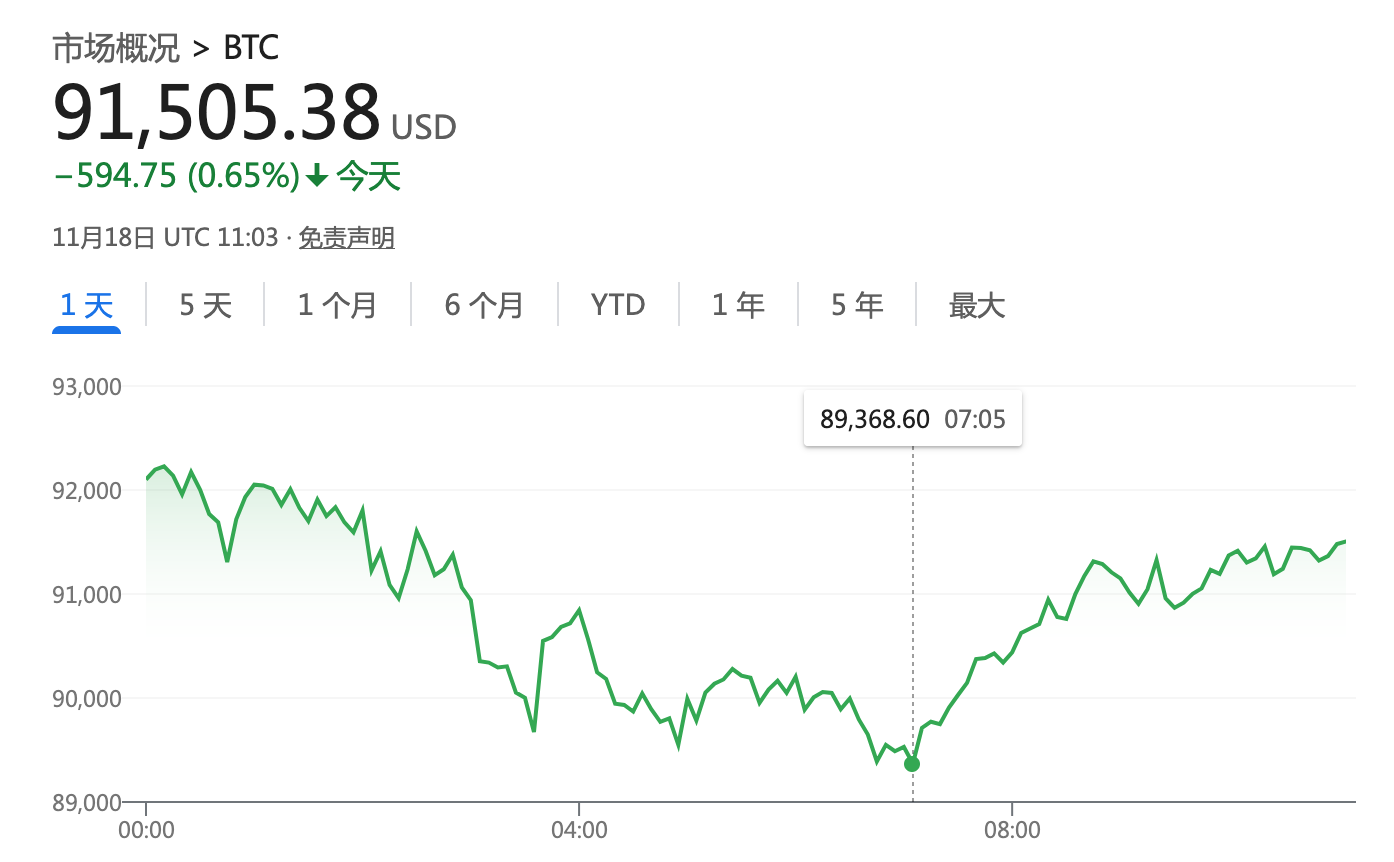The height and width of the screenshot is (862, 1394).
Task: Click the 08:00 time axis label
Action: coord(1012,830)
